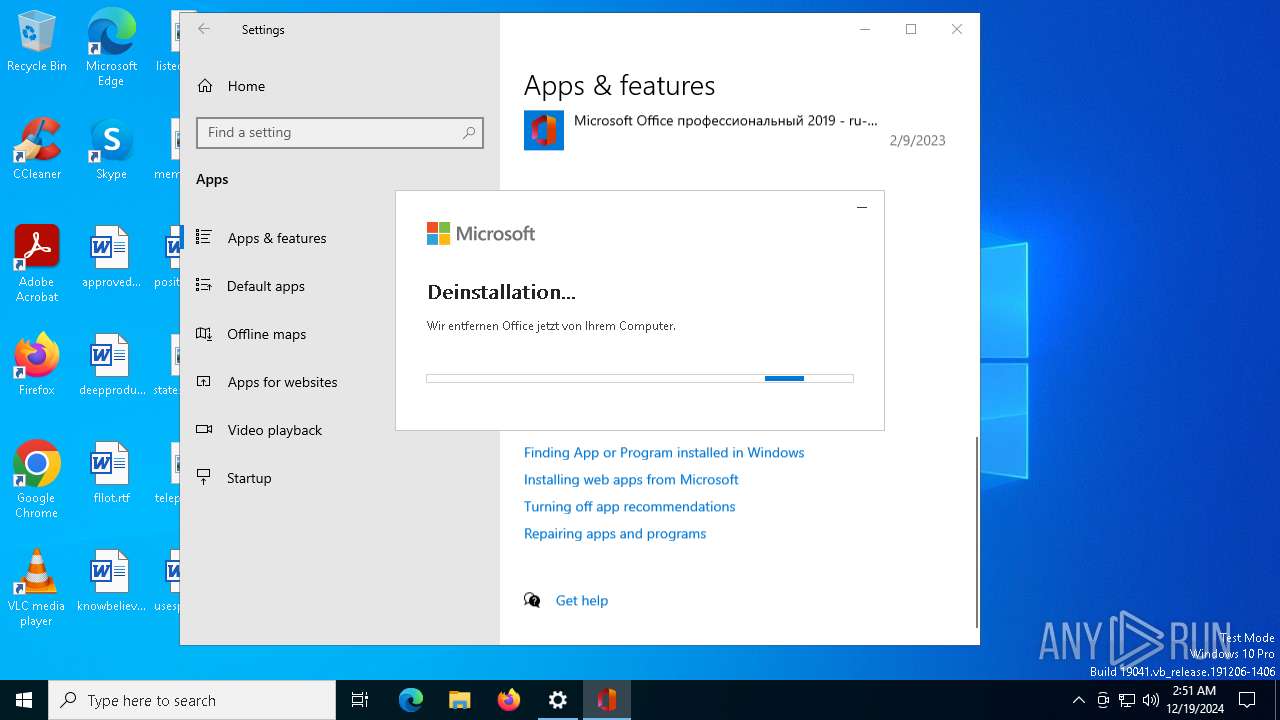Viewport: 1280px width, 720px height.
Task: Open Adobe Acrobat desktop shortcut
Action: pyautogui.click(x=37, y=264)
